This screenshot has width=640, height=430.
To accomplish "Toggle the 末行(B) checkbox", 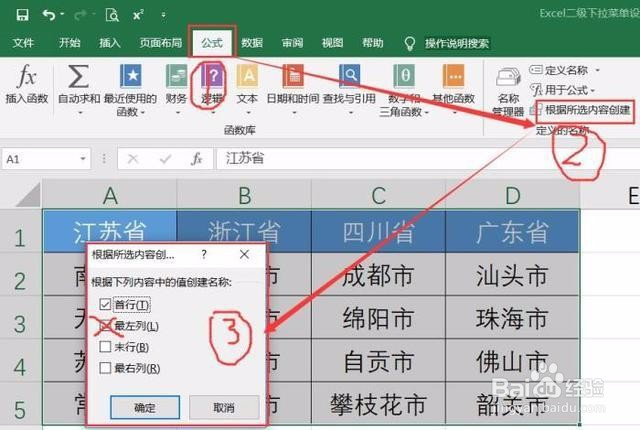I will (x=105, y=347).
